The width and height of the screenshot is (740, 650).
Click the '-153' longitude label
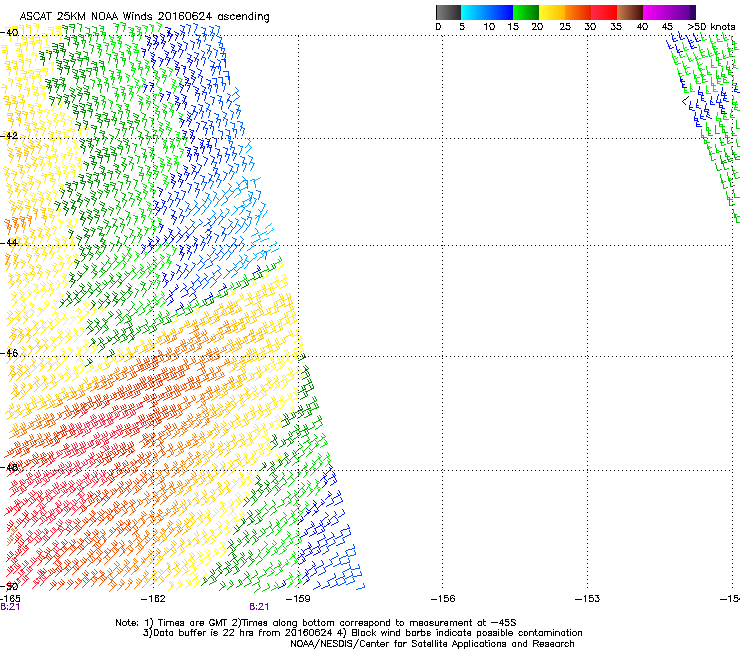[x=587, y=599]
